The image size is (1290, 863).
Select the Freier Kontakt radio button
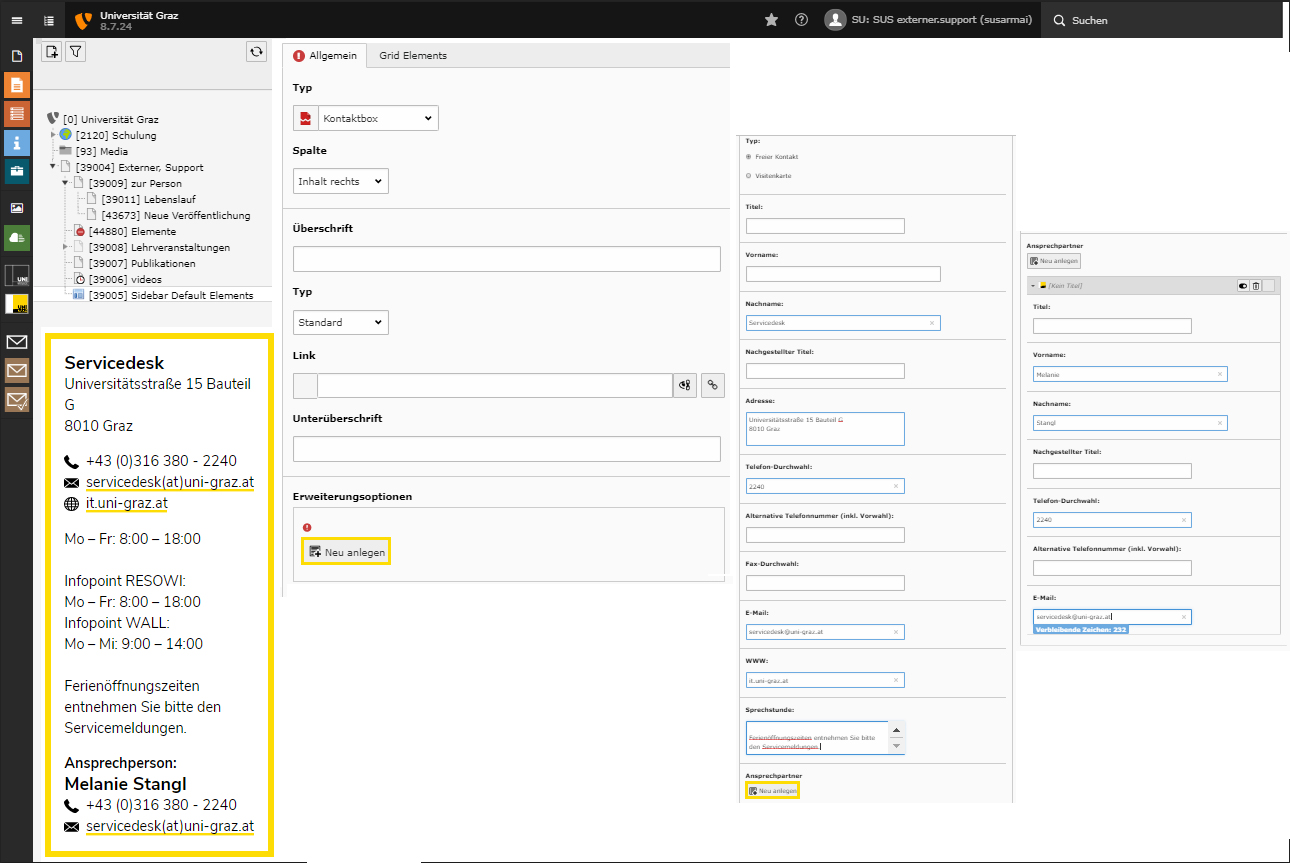coord(750,157)
